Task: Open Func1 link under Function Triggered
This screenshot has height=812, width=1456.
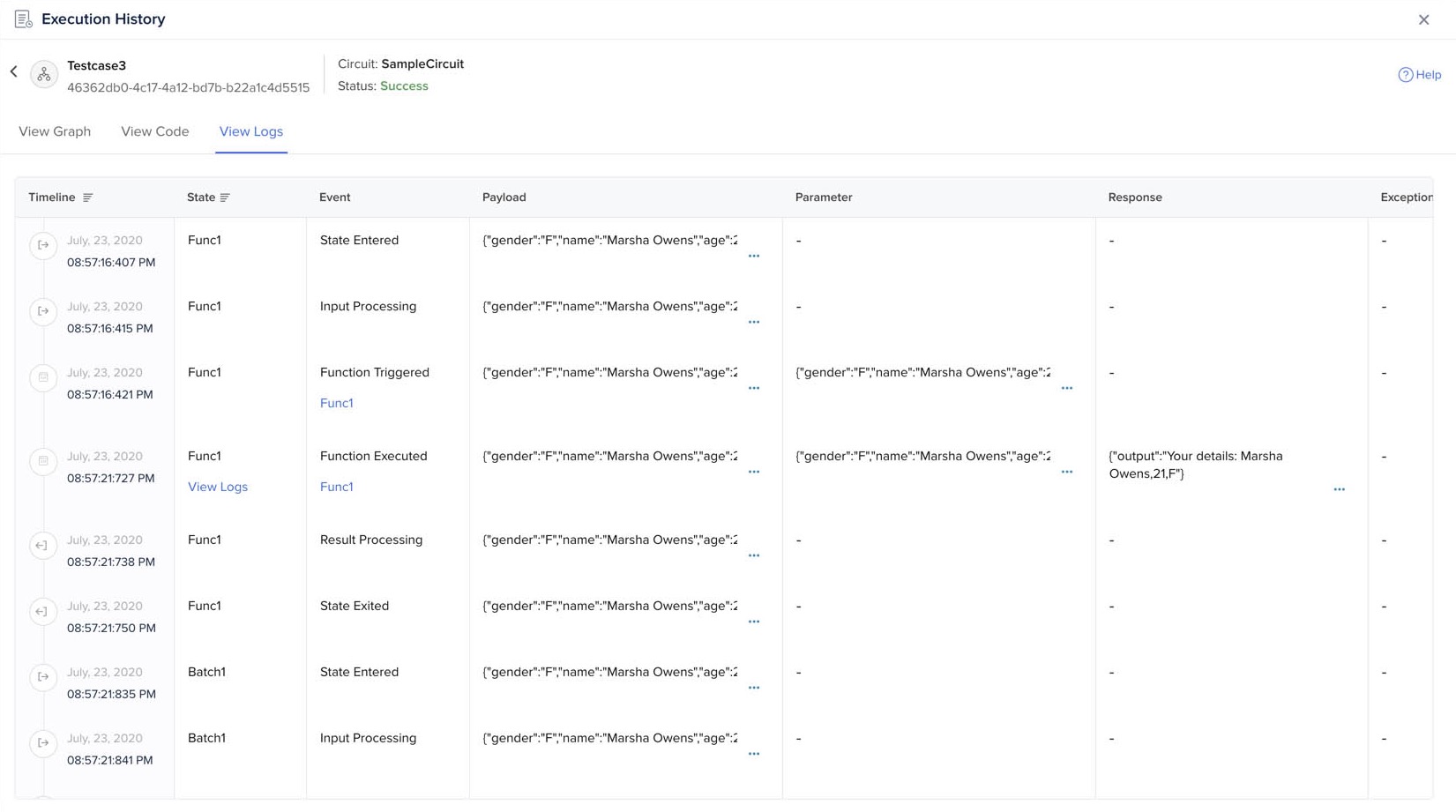Action: (x=336, y=403)
